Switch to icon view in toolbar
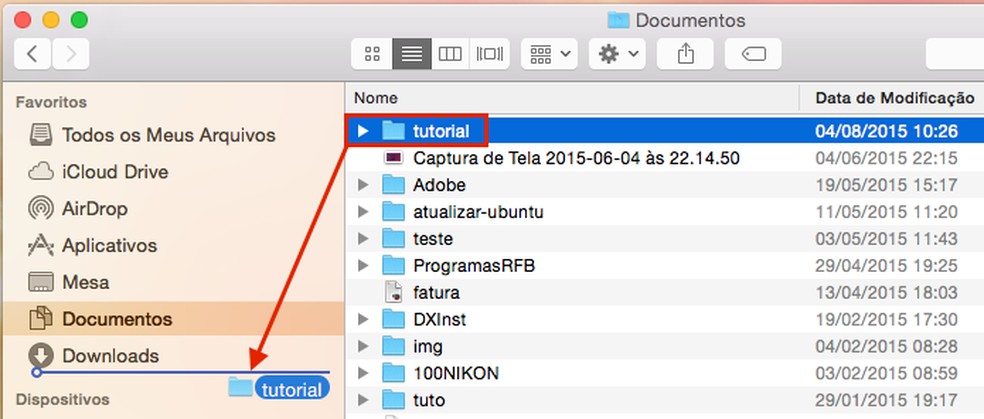Image resolution: width=984 pixels, height=419 pixels. [372, 53]
